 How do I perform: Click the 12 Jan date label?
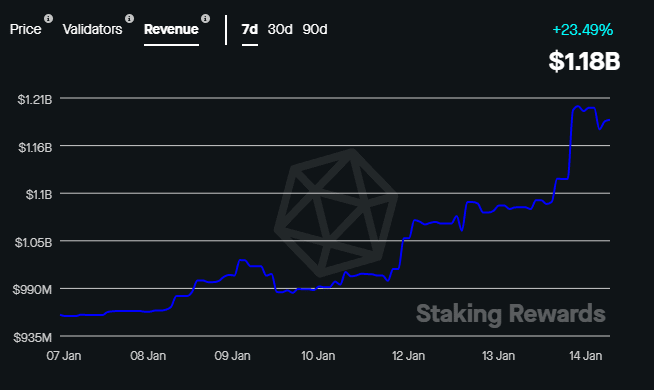coord(408,356)
